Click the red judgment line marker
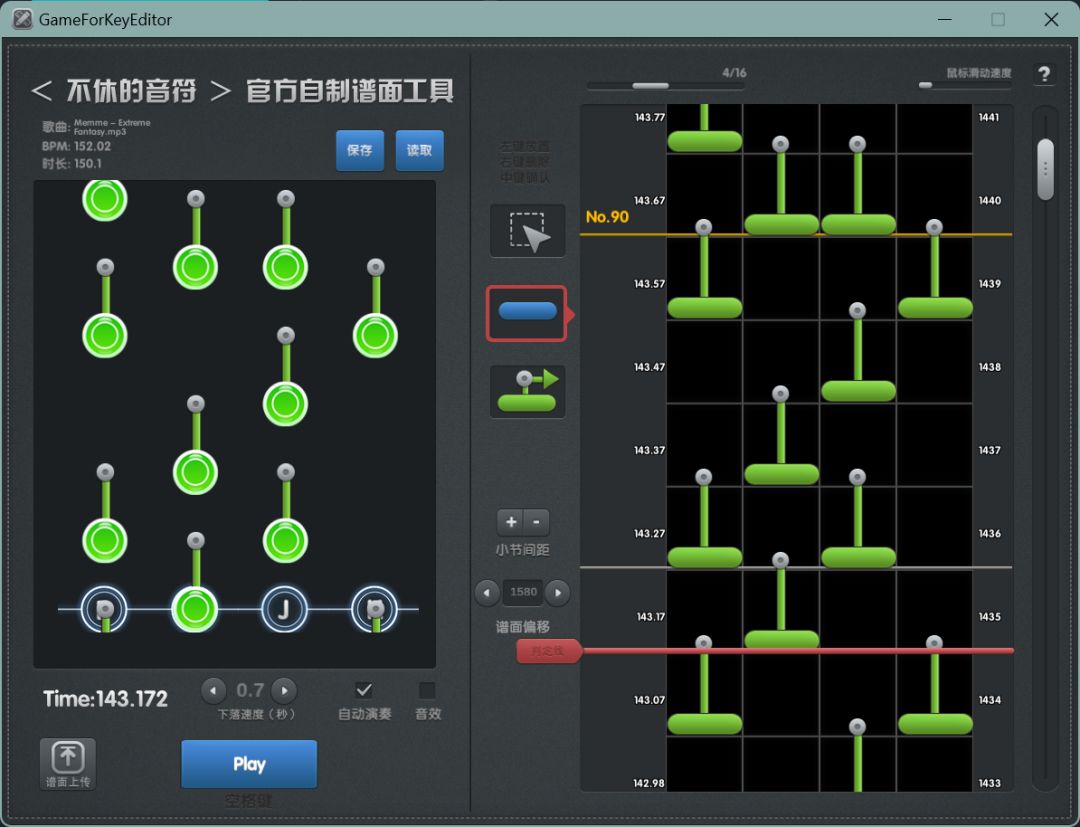 point(547,651)
